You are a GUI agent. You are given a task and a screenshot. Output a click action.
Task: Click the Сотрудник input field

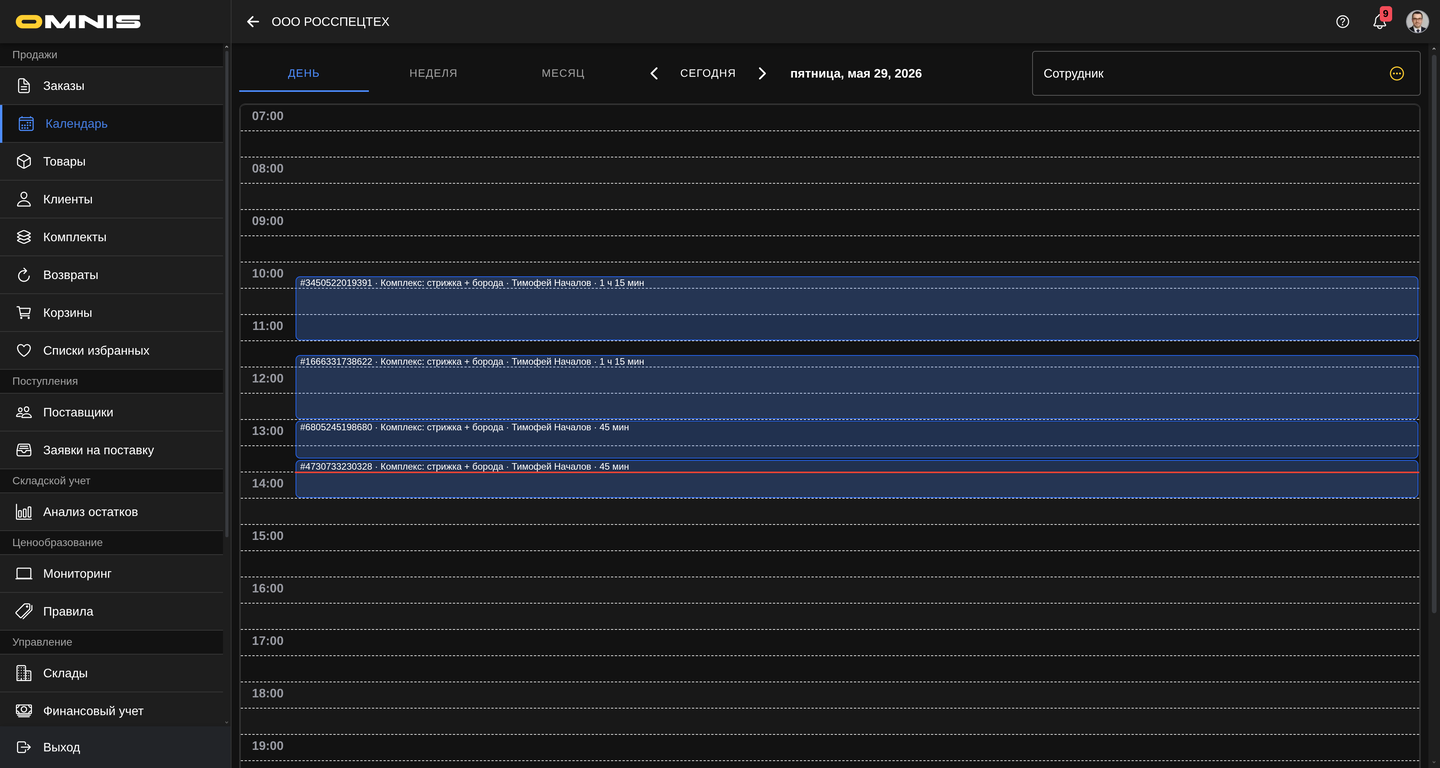click(1226, 74)
